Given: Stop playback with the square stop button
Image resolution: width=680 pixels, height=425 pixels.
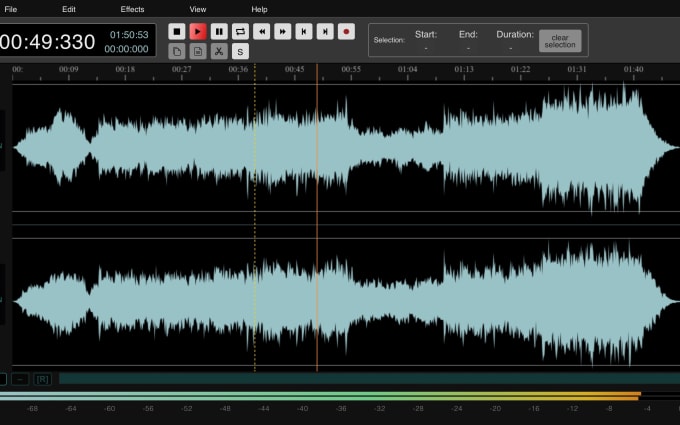Looking at the screenshot, I should (177, 32).
